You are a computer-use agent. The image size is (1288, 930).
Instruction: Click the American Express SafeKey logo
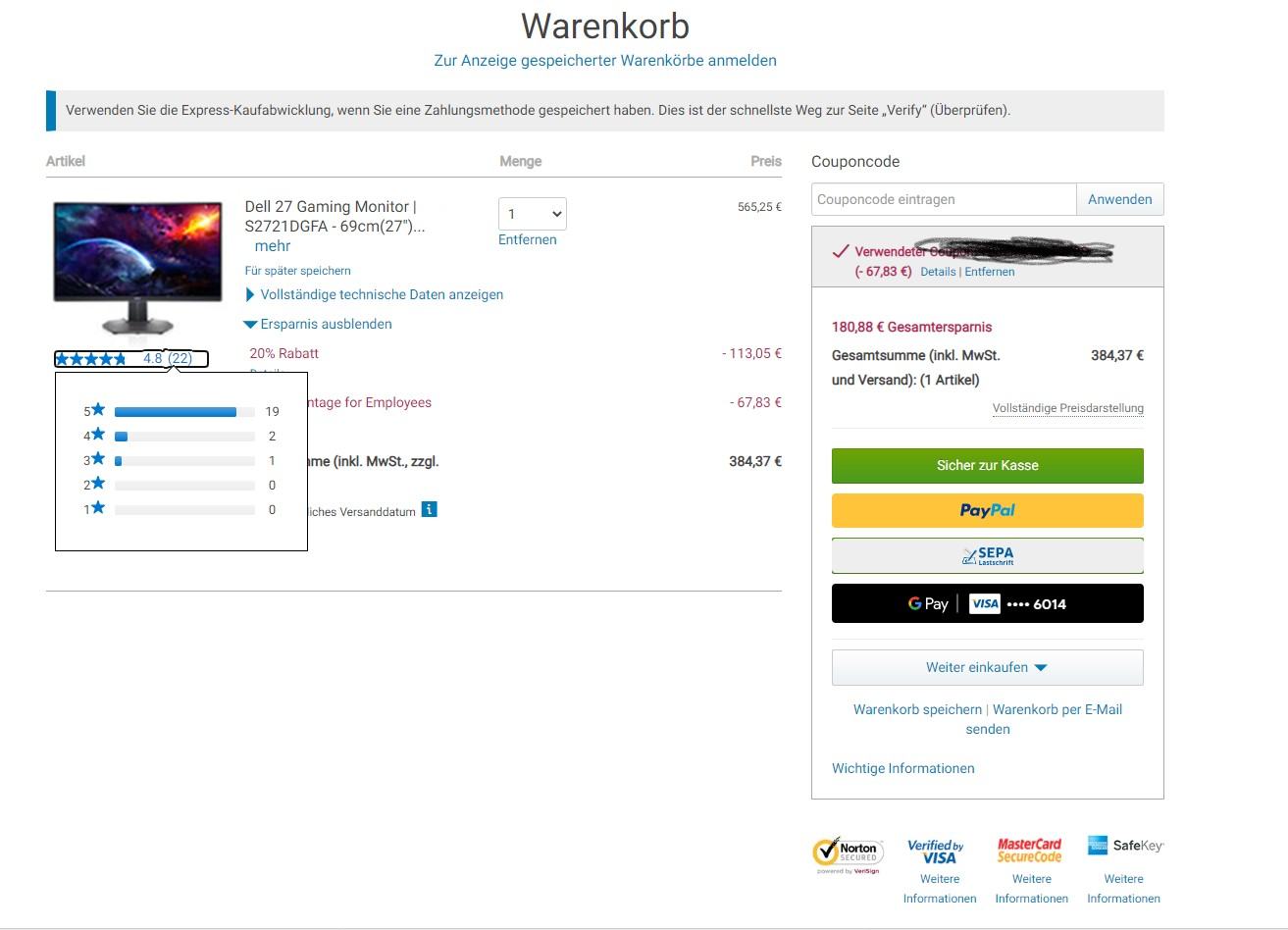[1125, 845]
